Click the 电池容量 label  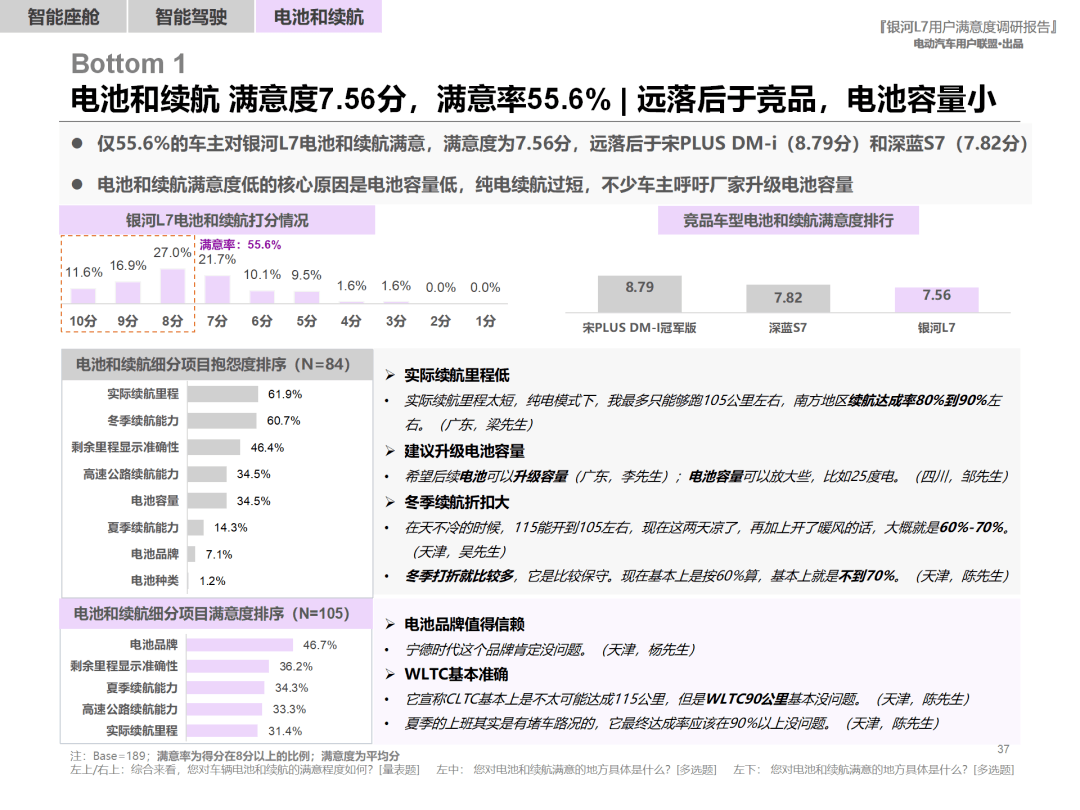[155, 501]
